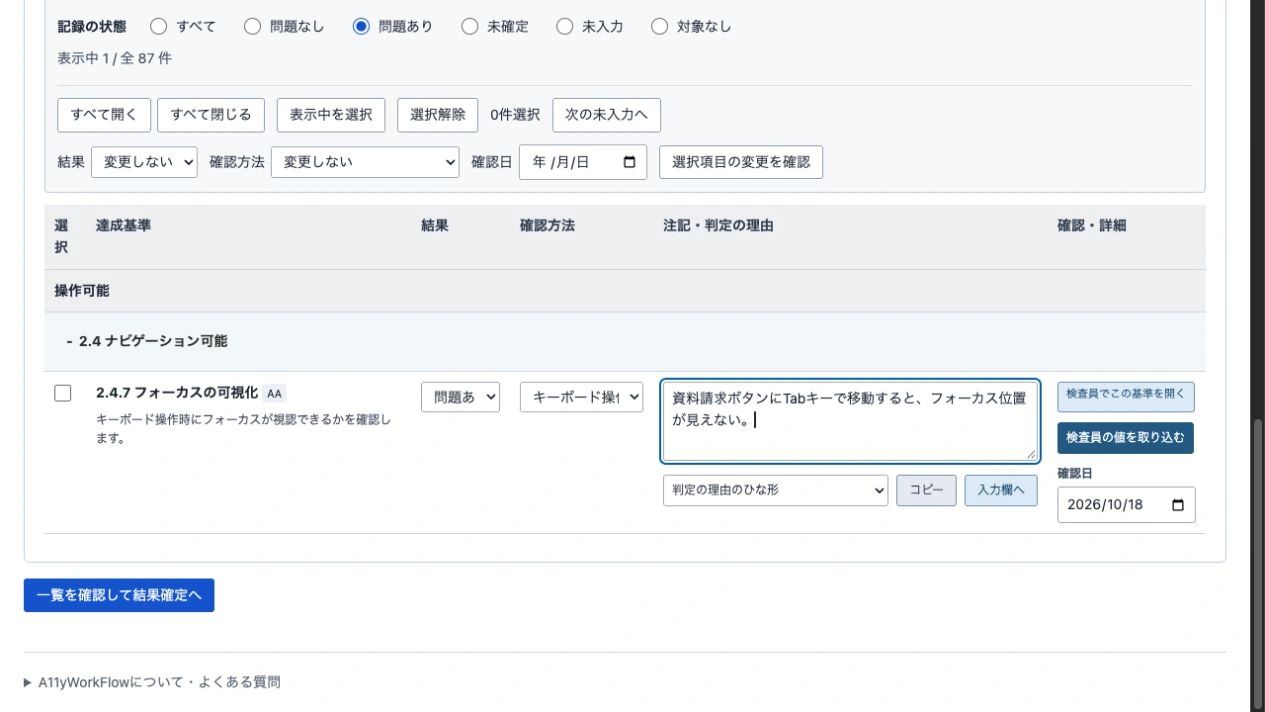Open calendar picker for 2026/10/18 date
This screenshot has height=712, width=1265.
[1177, 505]
